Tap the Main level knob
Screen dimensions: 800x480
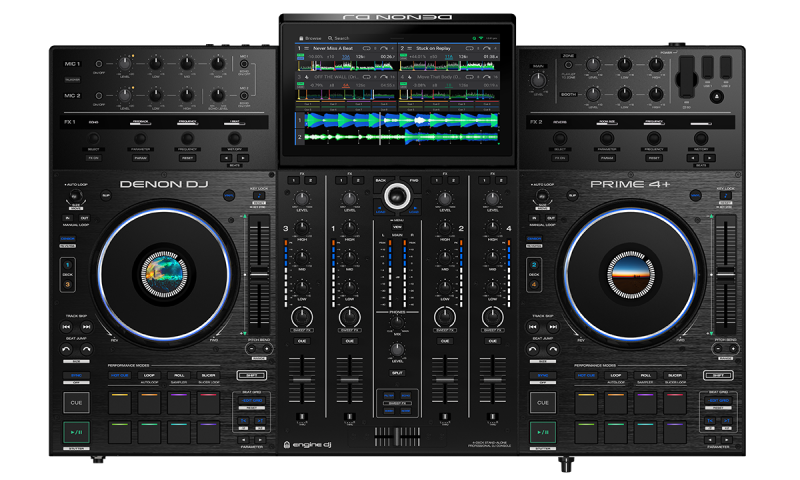(538, 80)
